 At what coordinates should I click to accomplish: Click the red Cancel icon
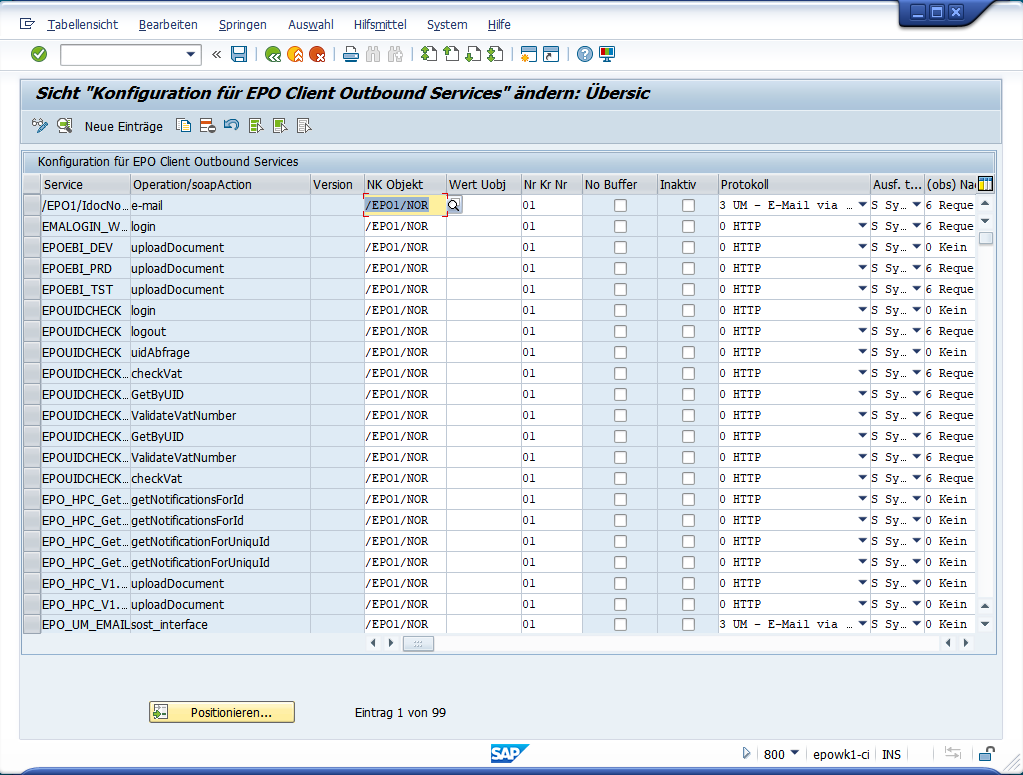pyautogui.click(x=317, y=55)
